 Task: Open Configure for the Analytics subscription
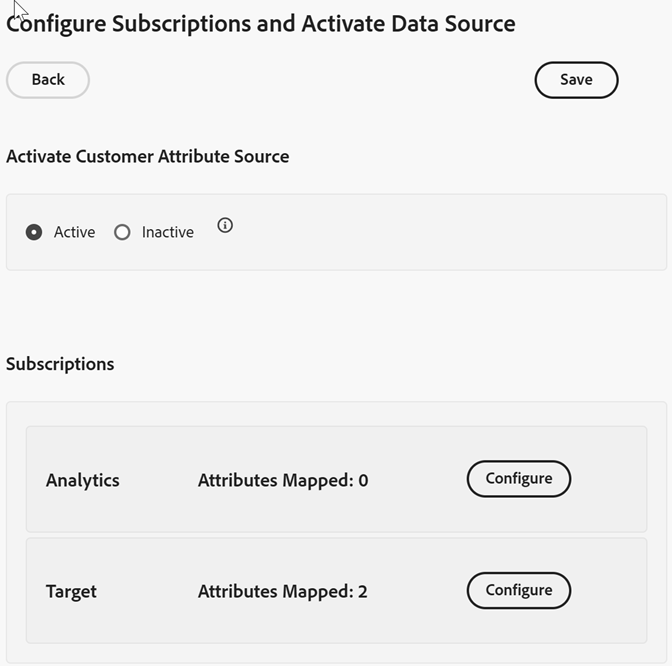coord(518,479)
